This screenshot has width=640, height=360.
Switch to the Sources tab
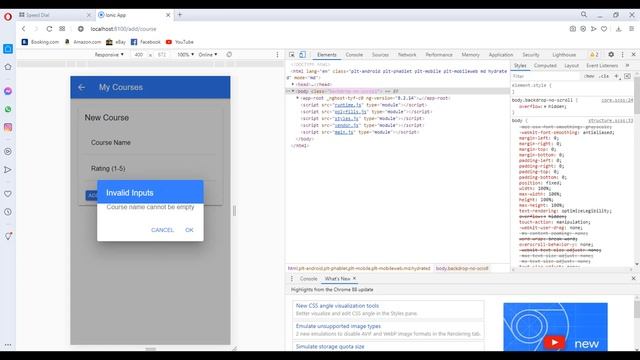click(x=380, y=55)
